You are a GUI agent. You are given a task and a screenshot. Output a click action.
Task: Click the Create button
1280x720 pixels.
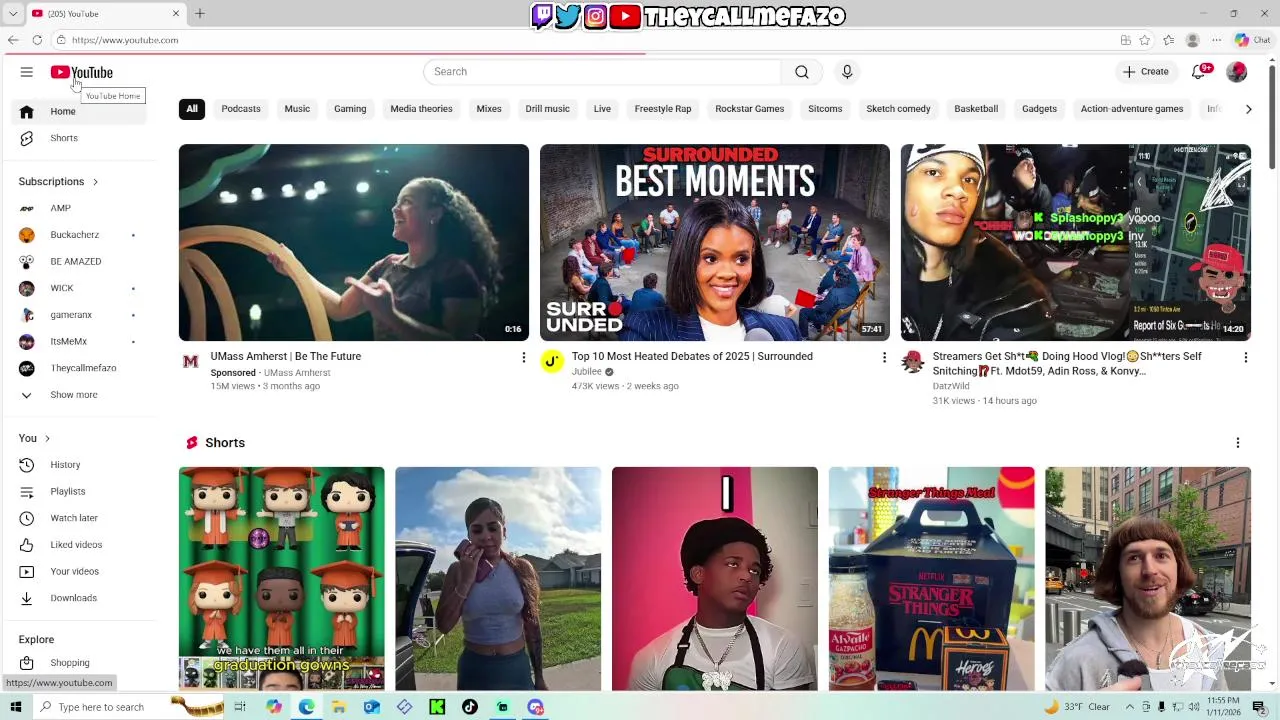click(x=1146, y=72)
